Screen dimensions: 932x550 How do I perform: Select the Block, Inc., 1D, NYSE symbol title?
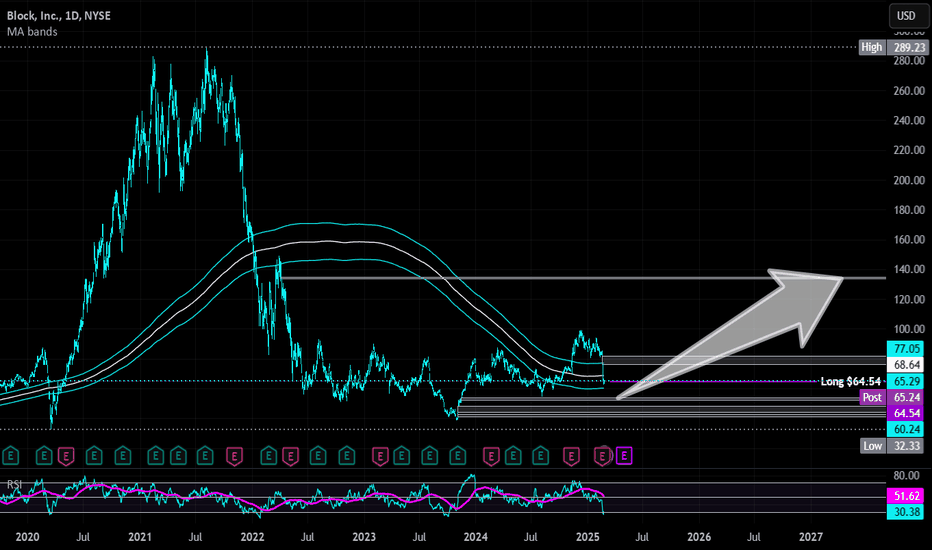click(x=59, y=15)
